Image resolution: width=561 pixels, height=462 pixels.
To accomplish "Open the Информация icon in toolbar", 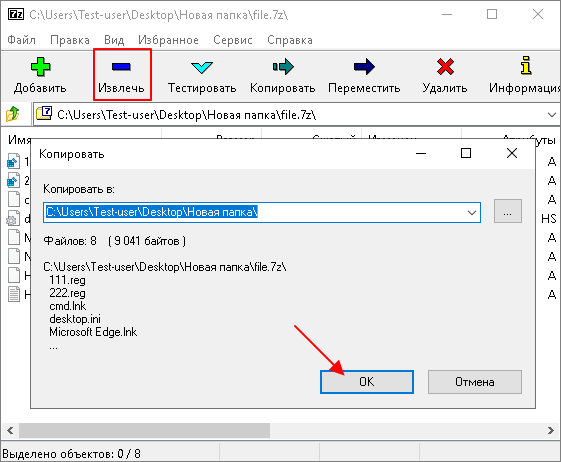I will pos(526,65).
